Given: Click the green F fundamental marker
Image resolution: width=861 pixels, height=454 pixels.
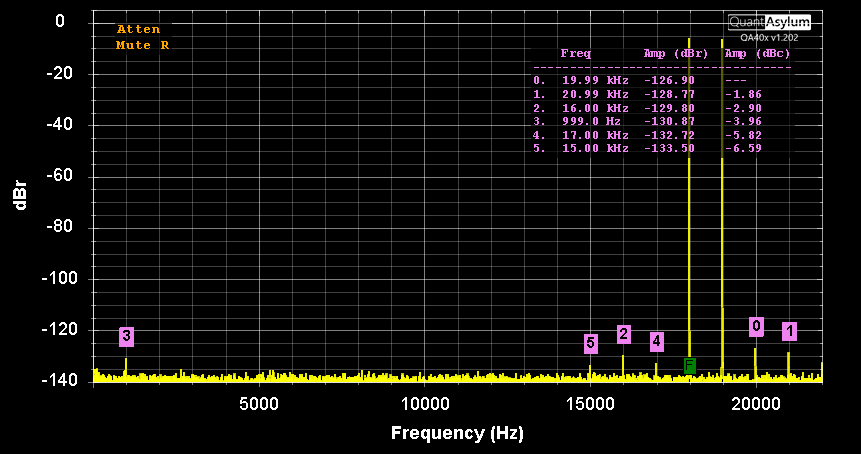Looking at the screenshot, I should pos(690,366).
